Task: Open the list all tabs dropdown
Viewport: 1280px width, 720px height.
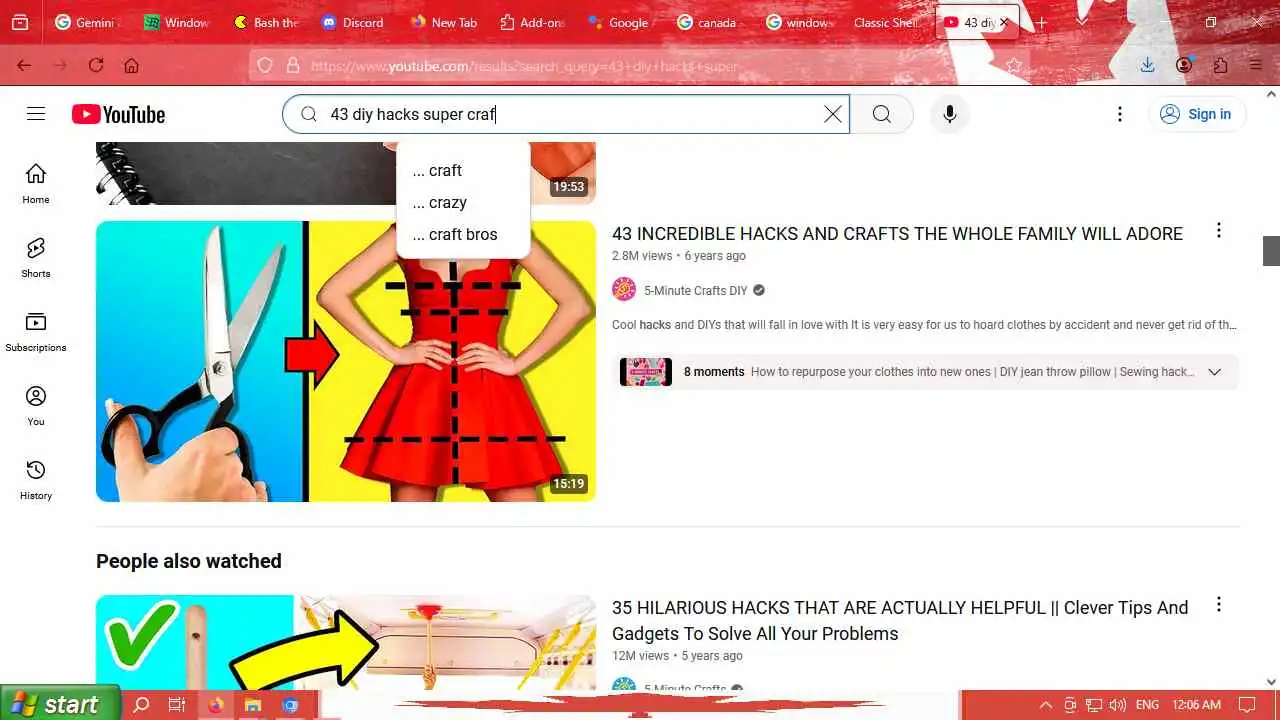Action: (1081, 22)
